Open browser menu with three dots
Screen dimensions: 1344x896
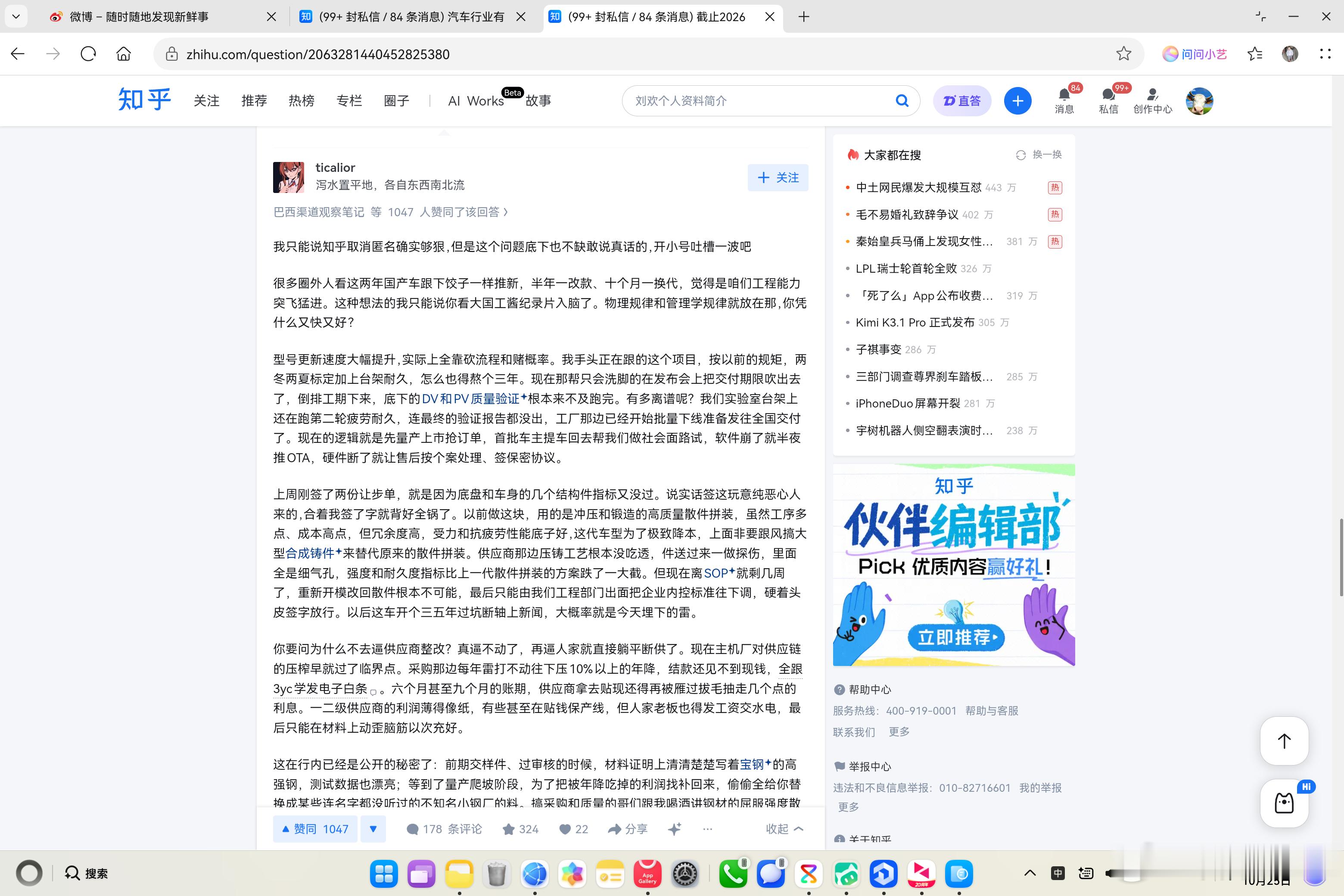pyautogui.click(x=1325, y=54)
